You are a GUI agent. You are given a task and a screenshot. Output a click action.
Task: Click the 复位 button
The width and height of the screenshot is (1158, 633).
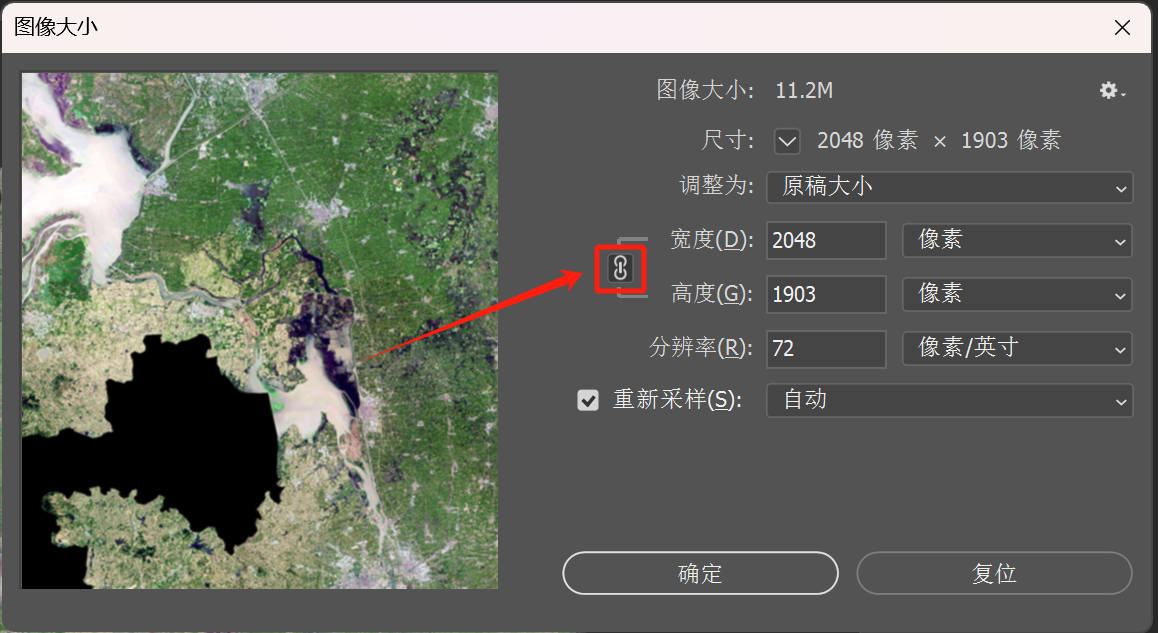coord(994,573)
